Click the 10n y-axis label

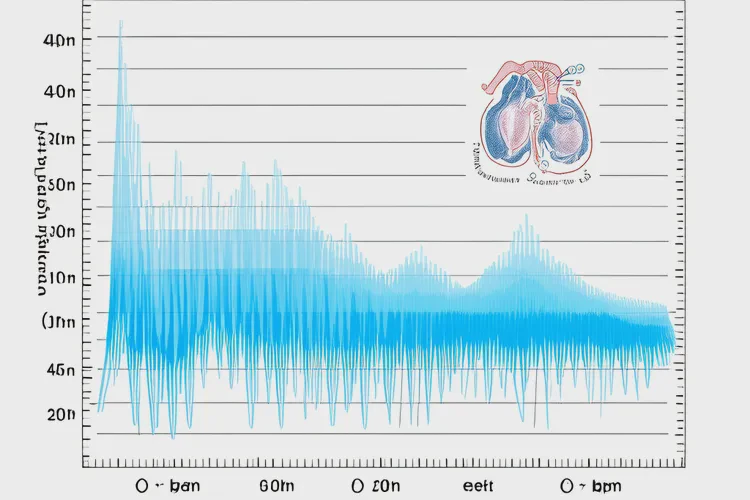pos(61,277)
